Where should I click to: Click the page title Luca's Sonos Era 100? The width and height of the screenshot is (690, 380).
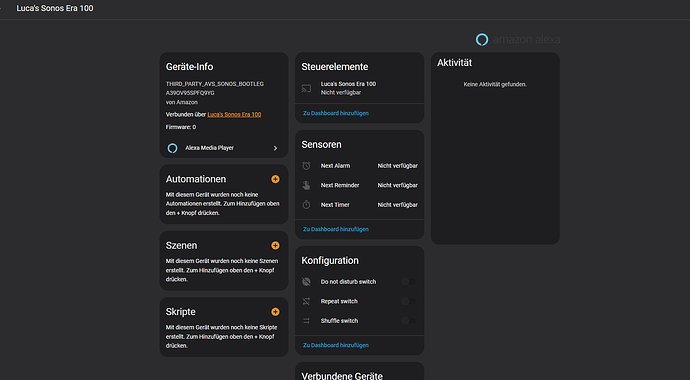coord(55,8)
